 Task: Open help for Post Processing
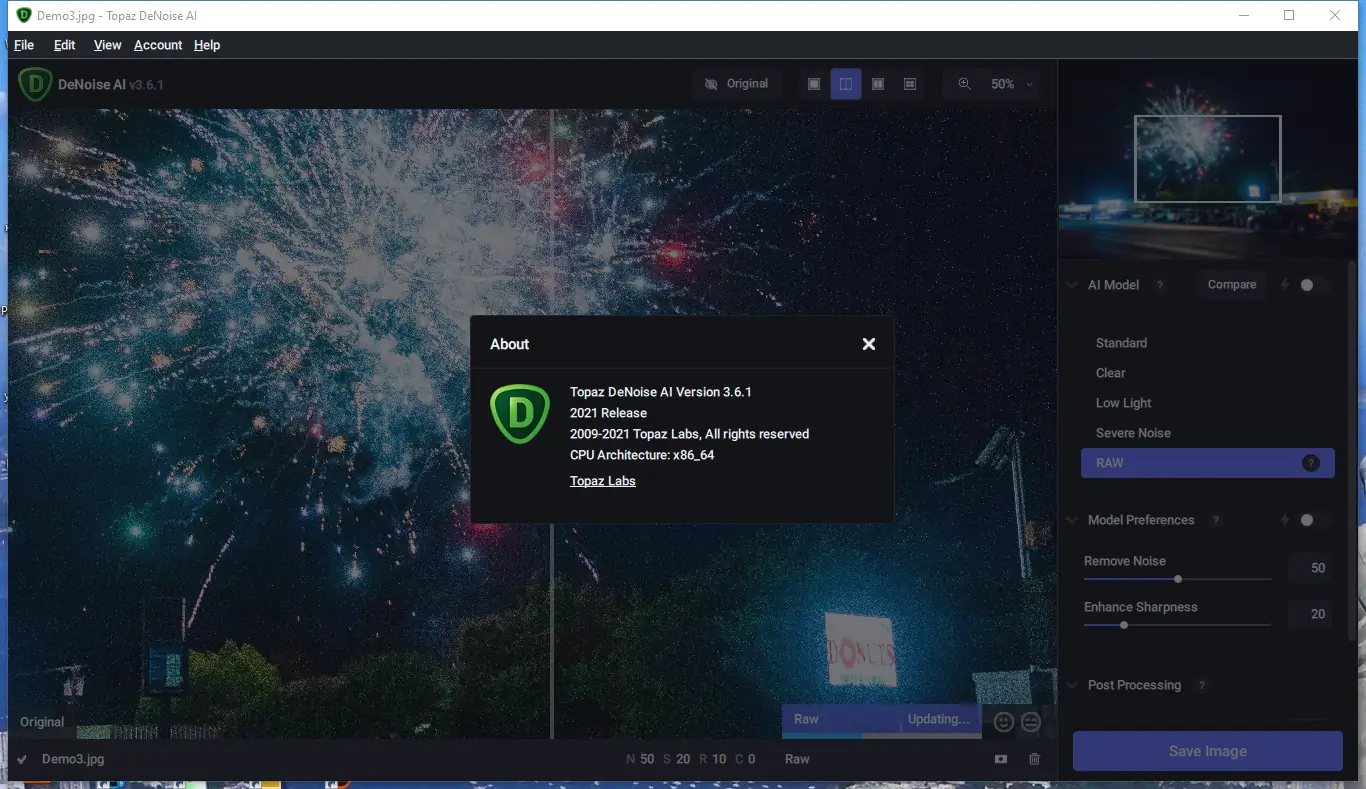1202,685
